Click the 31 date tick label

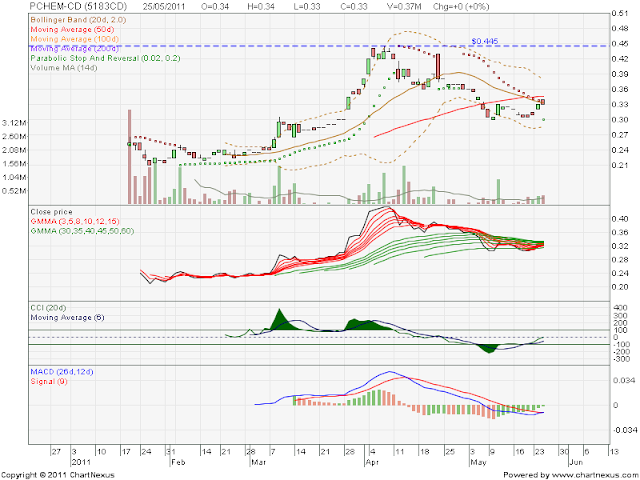171,452
